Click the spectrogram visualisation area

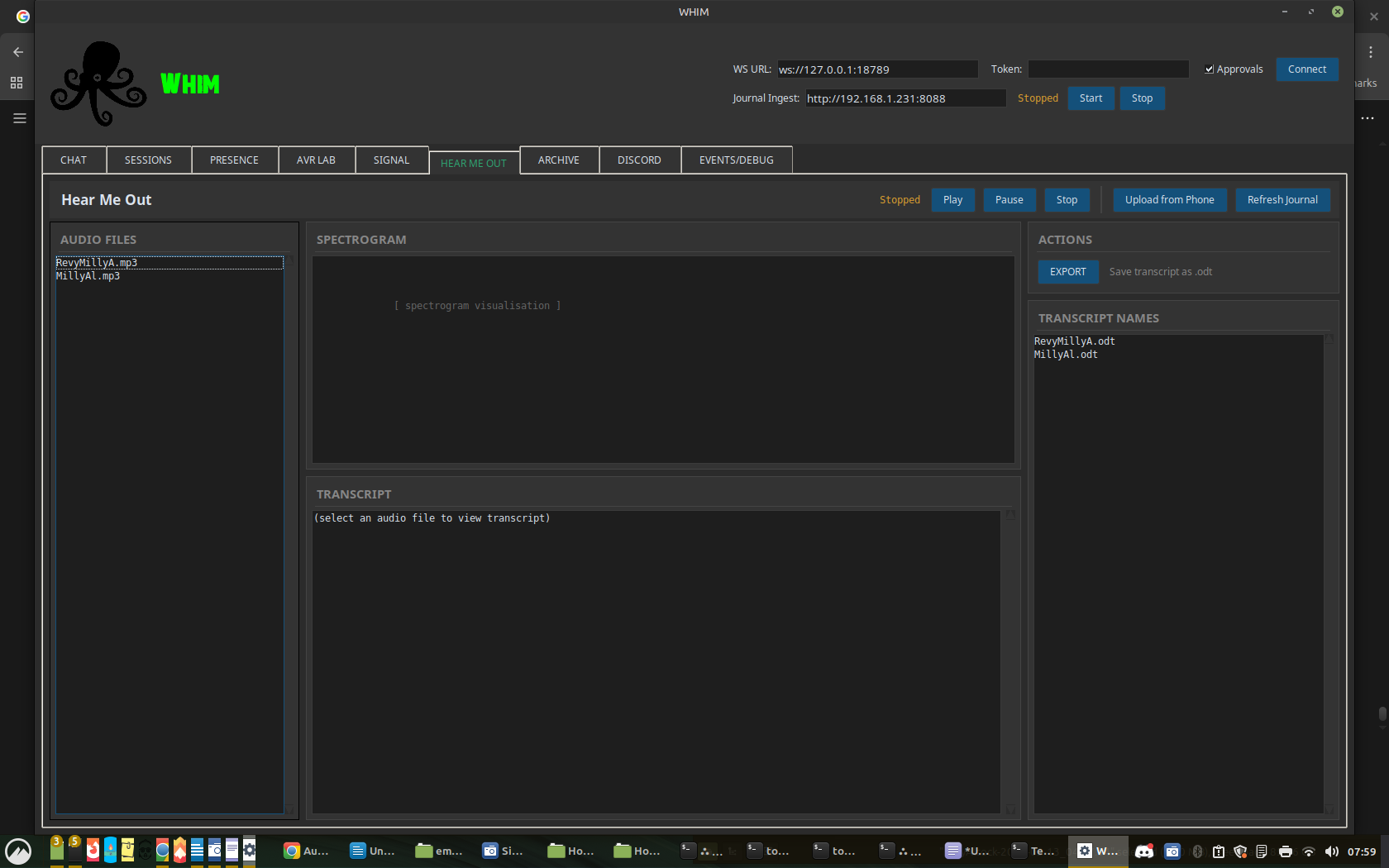[x=663, y=360]
